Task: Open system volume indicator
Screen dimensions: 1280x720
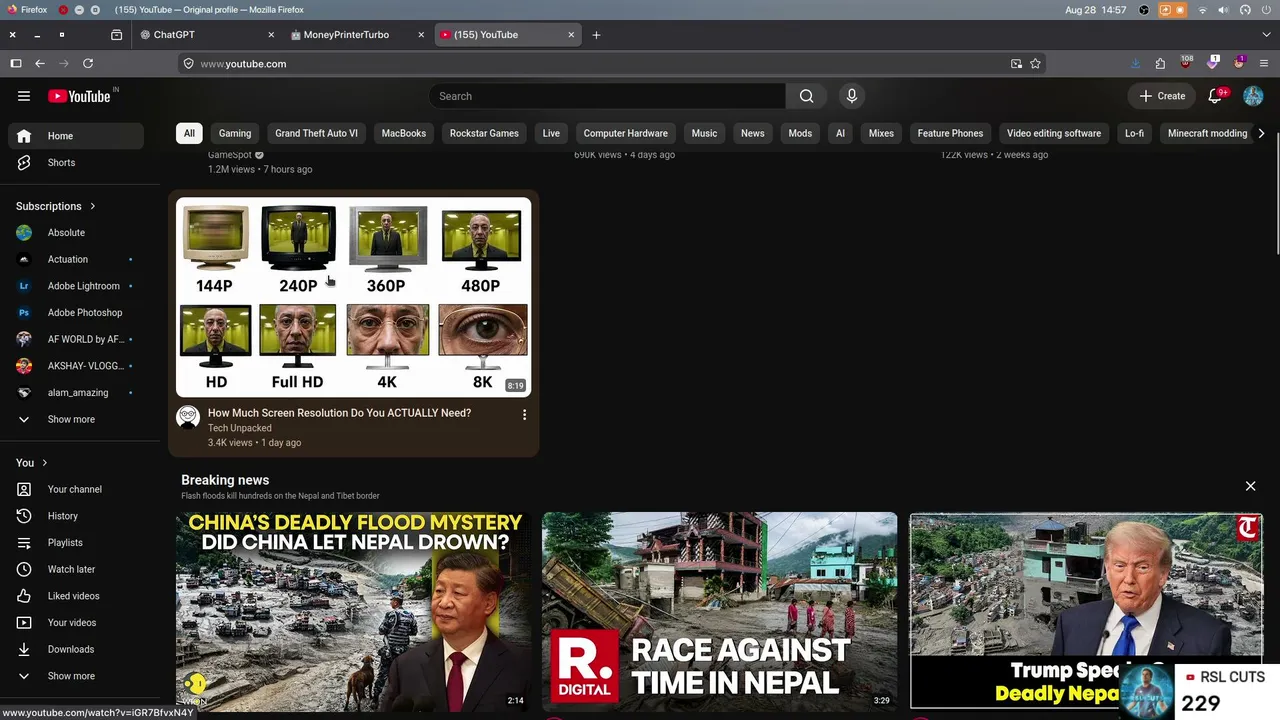Action: click(1223, 10)
